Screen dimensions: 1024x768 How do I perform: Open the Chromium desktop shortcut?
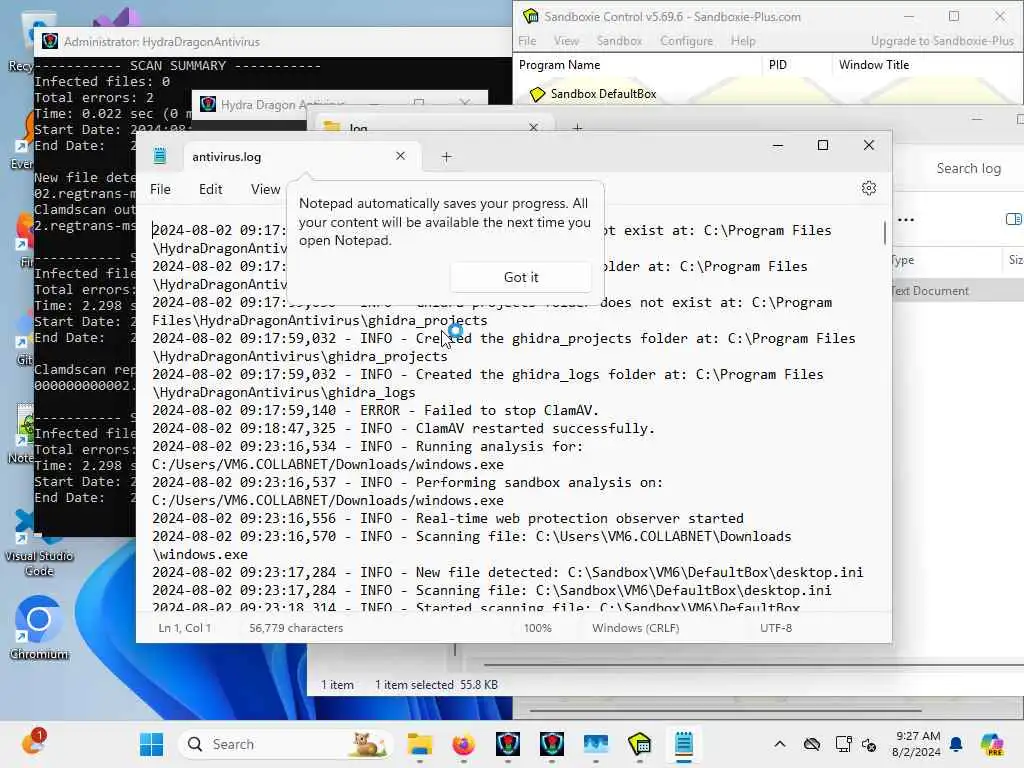point(39,627)
